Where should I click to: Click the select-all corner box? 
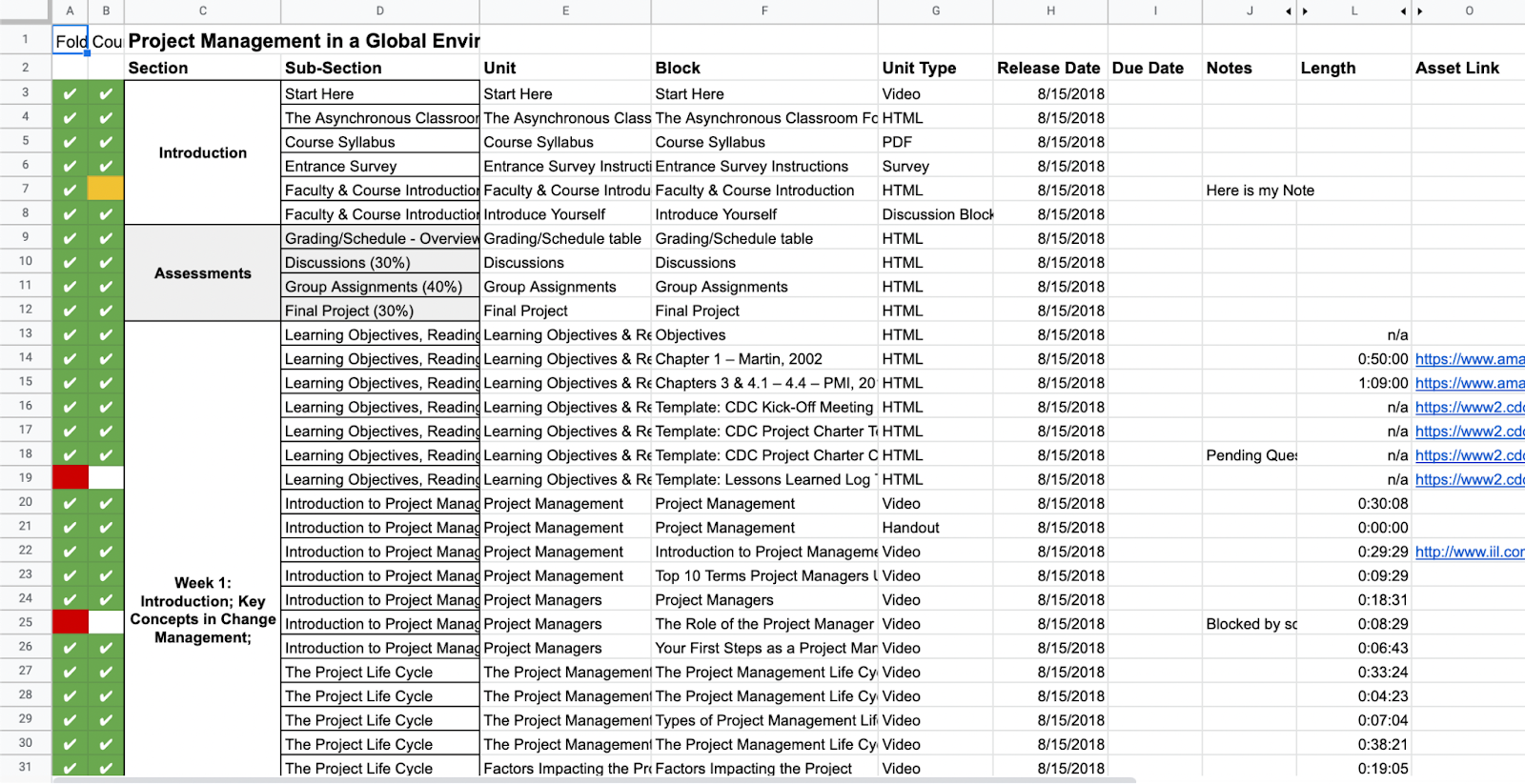26,11
